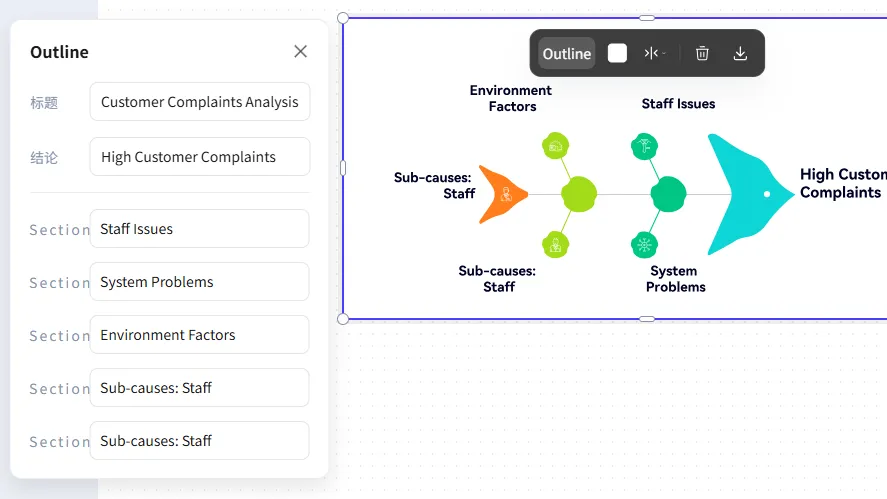Click the top green Staff Issues icon node

click(x=644, y=147)
